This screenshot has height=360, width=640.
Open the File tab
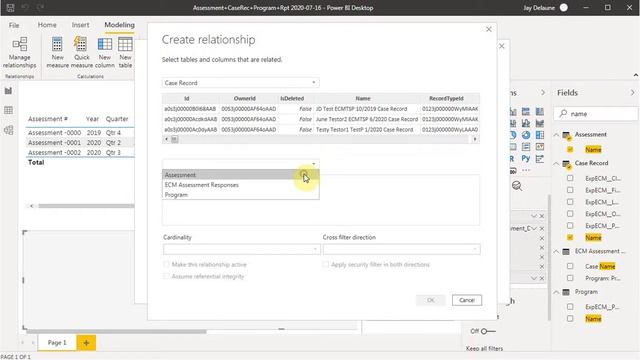tap(14, 25)
